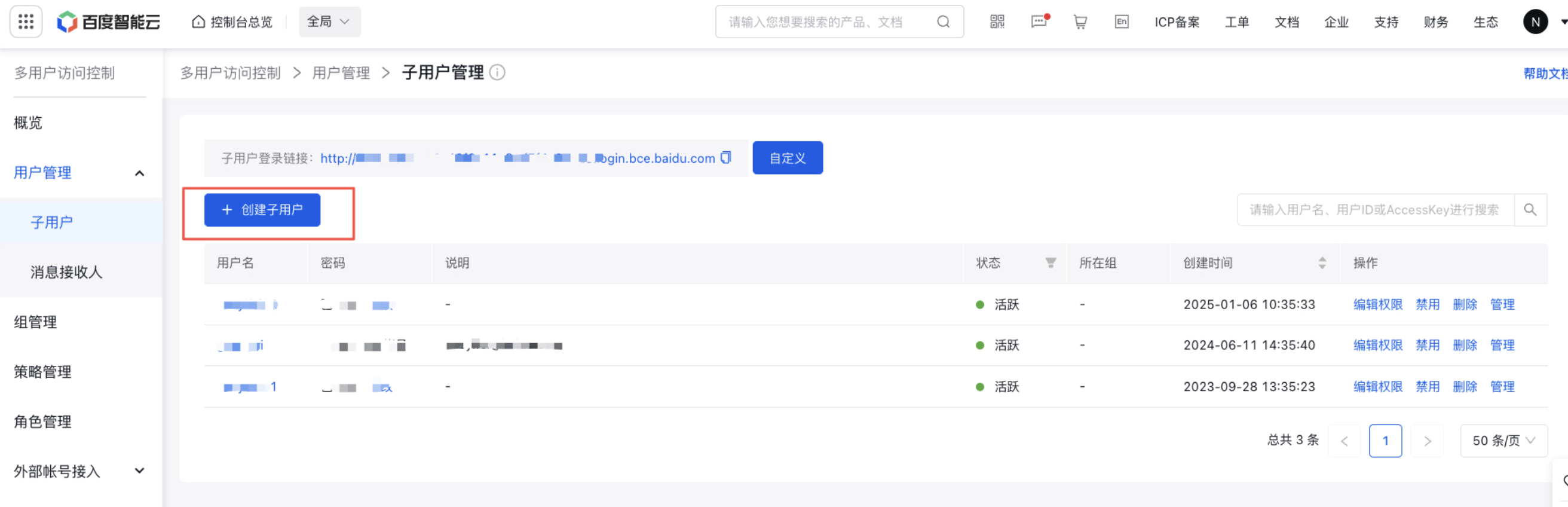Focus the username or AccessKey search field
Viewport: 1568px width, 507px height.
pyautogui.click(x=1374, y=210)
